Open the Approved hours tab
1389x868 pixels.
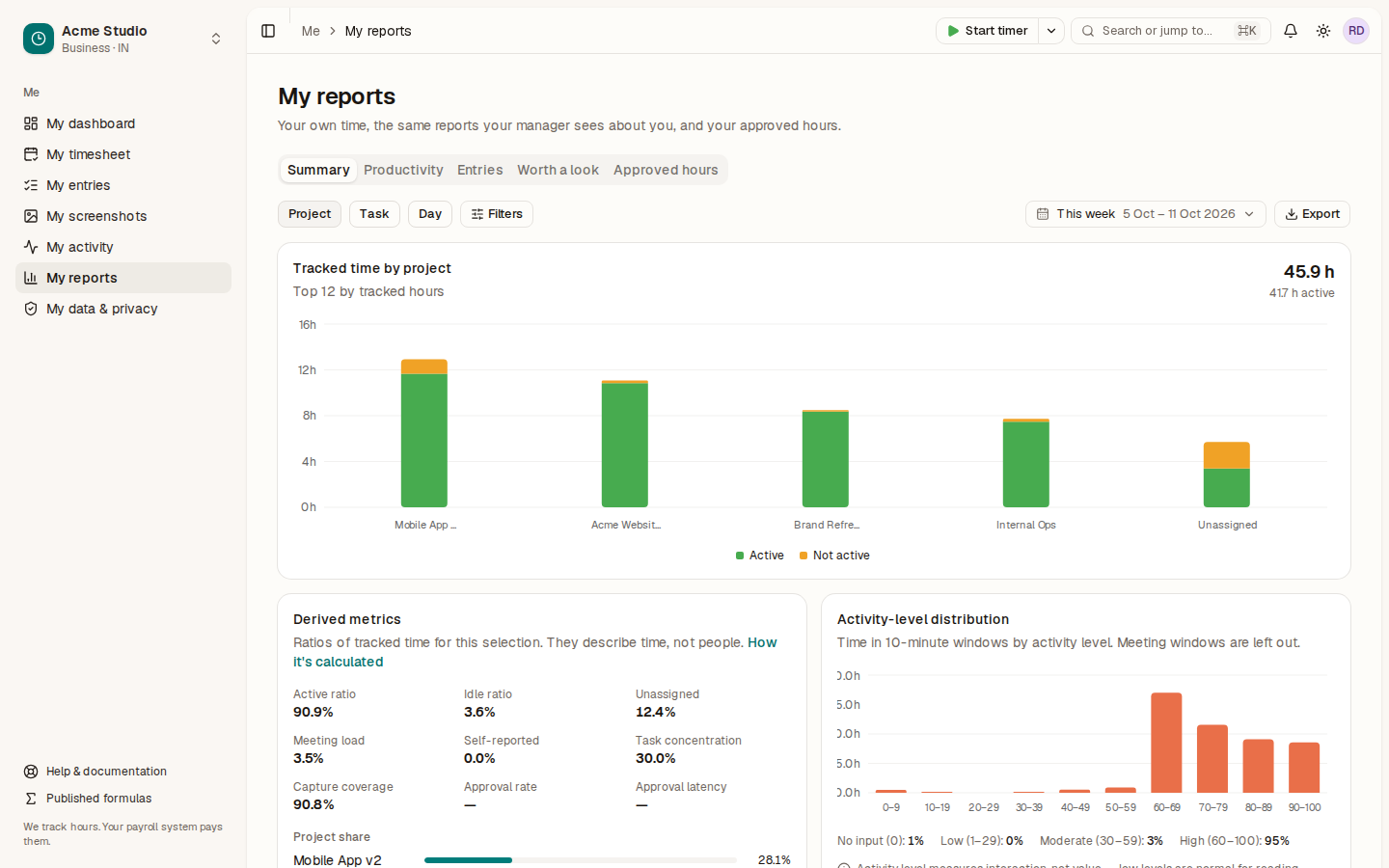[666, 170]
